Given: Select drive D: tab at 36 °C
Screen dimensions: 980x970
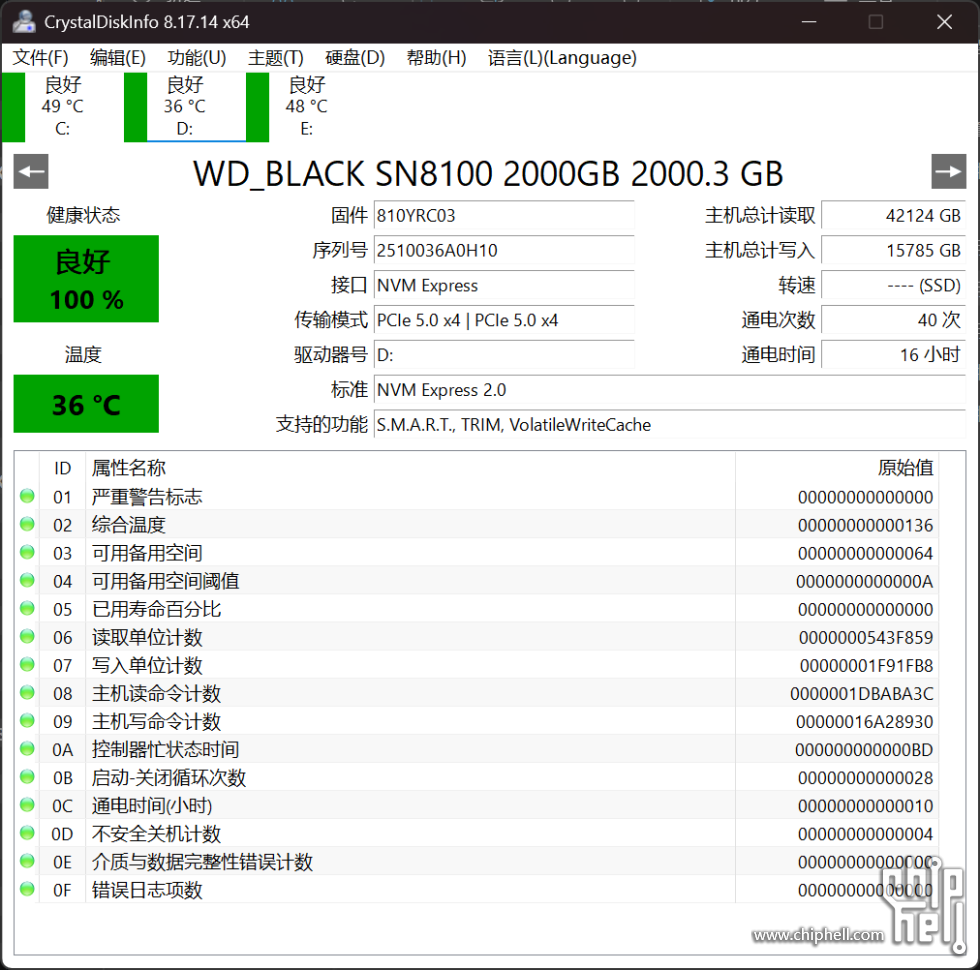Looking at the screenshot, I should [184, 107].
